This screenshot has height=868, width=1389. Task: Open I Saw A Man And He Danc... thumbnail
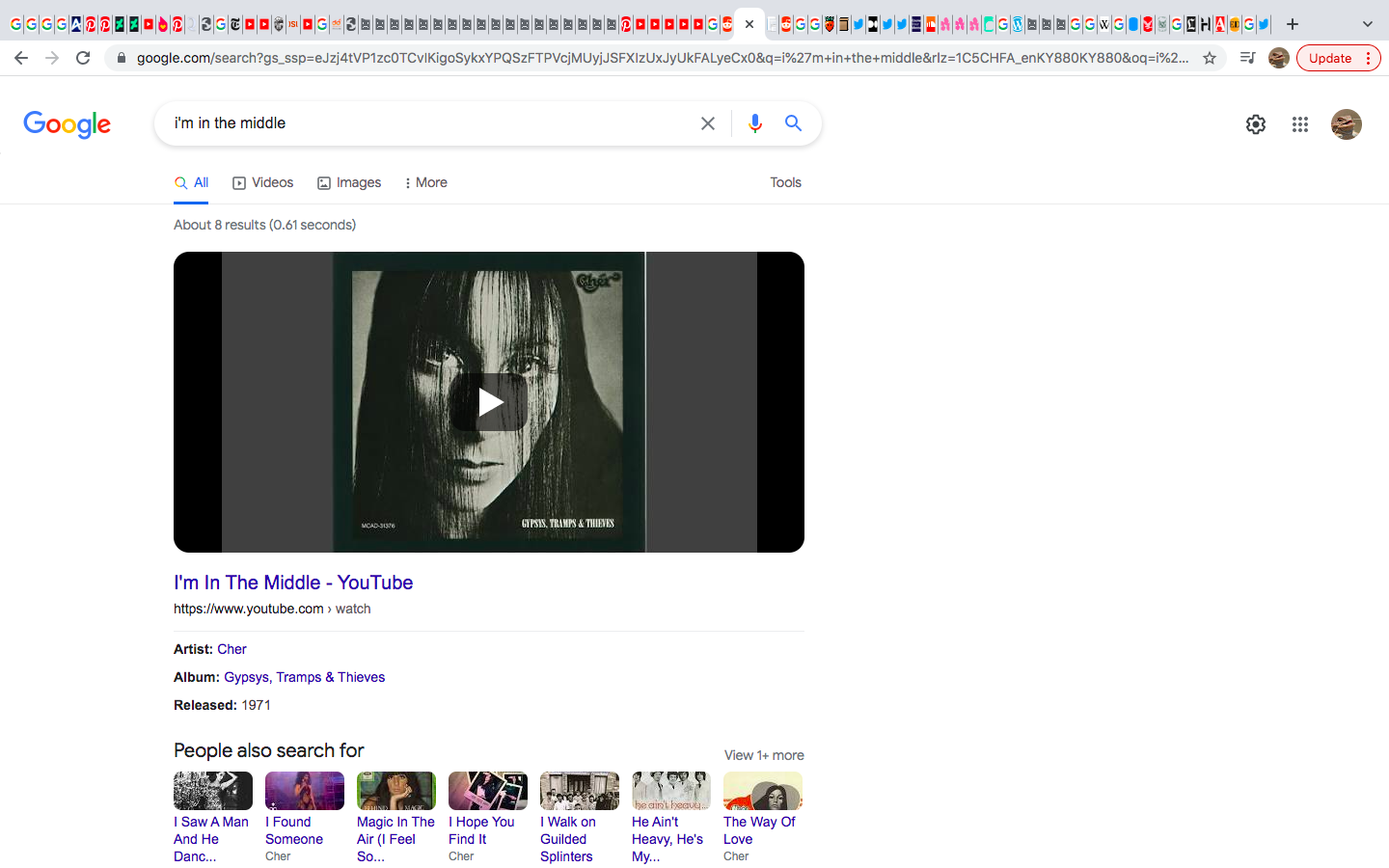pyautogui.click(x=213, y=791)
